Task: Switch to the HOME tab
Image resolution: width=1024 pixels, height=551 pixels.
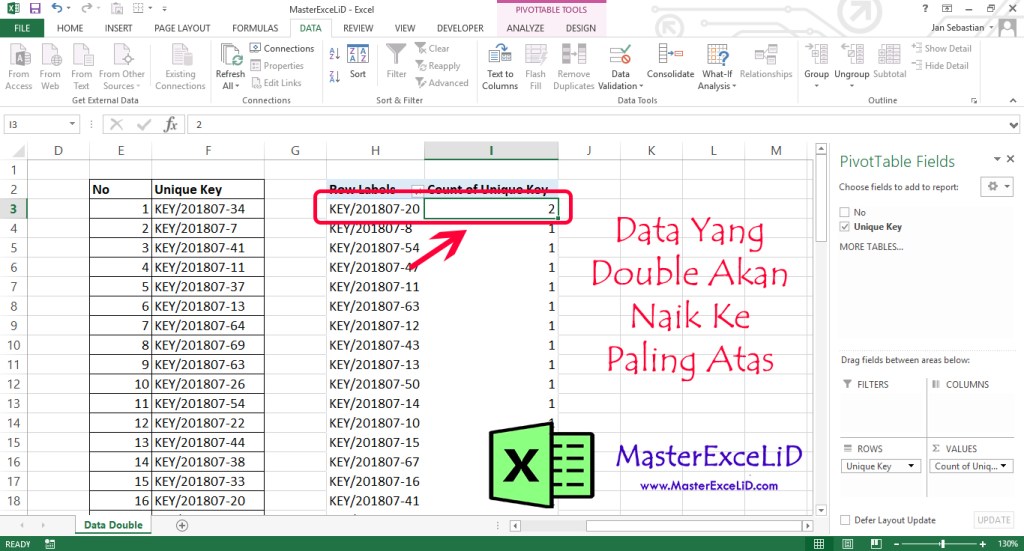Action: tap(70, 28)
